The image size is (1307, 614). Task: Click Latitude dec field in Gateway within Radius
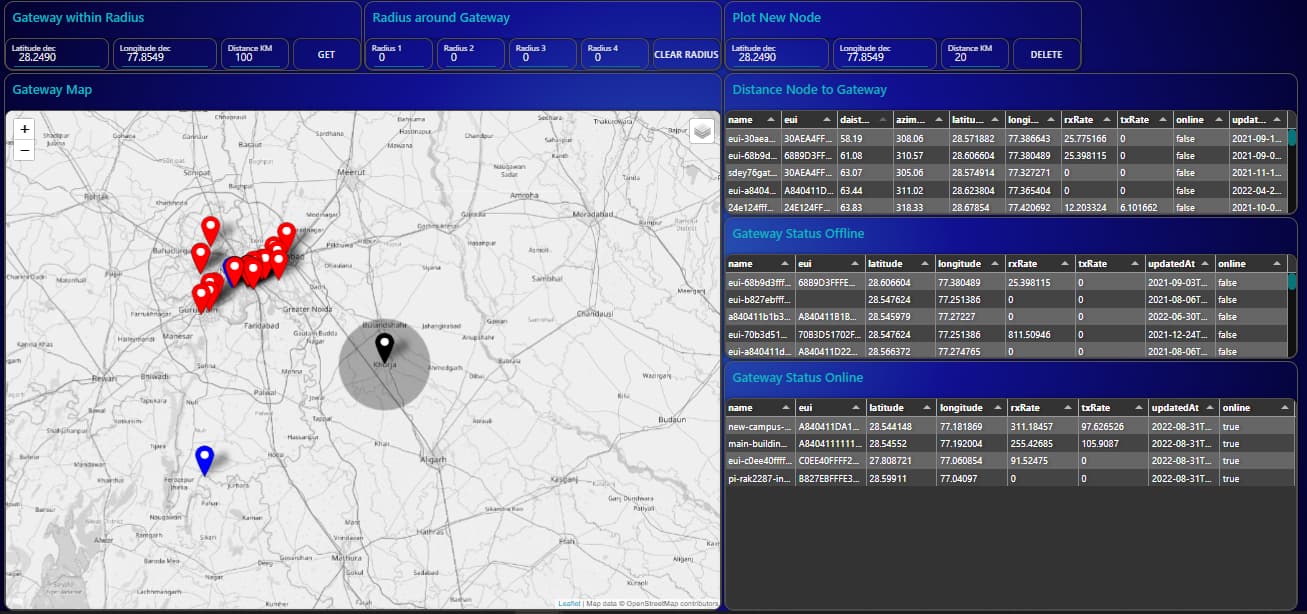[55, 58]
